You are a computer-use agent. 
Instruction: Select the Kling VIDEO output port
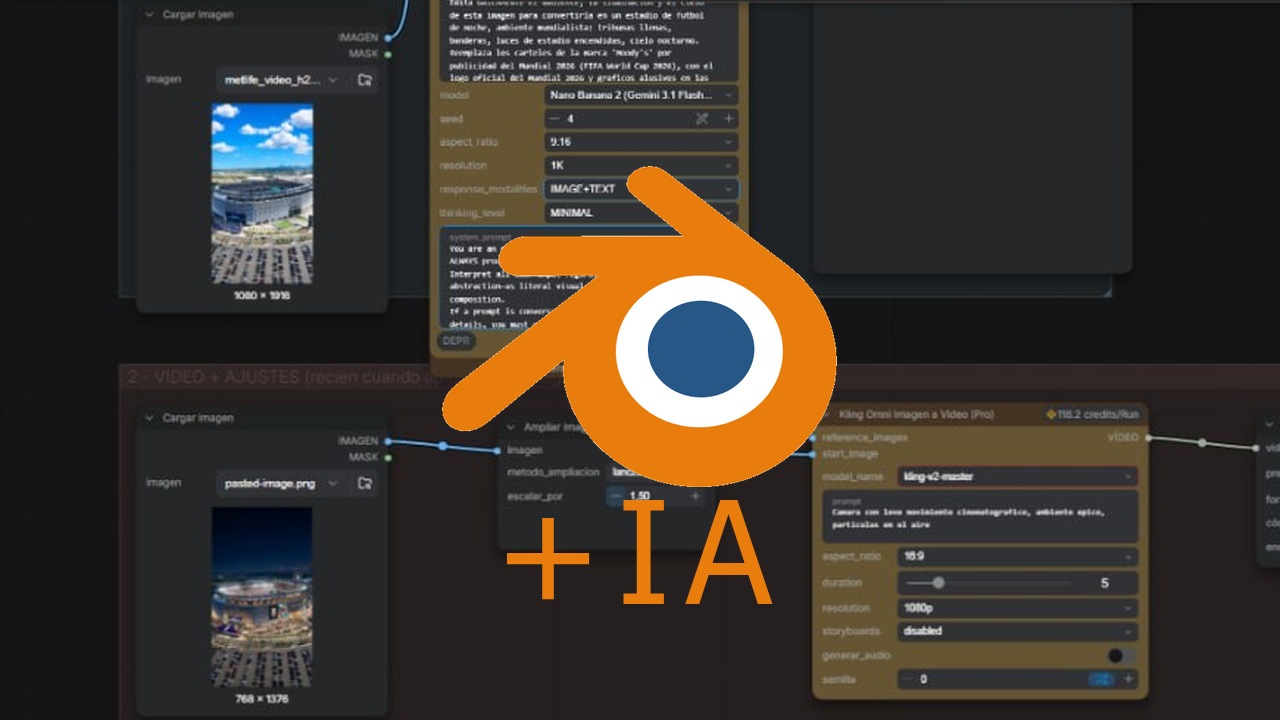point(1148,437)
